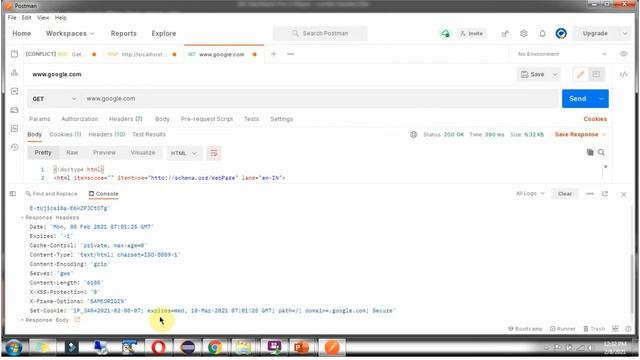Toggle two-pane view icon in status bar

(615, 329)
